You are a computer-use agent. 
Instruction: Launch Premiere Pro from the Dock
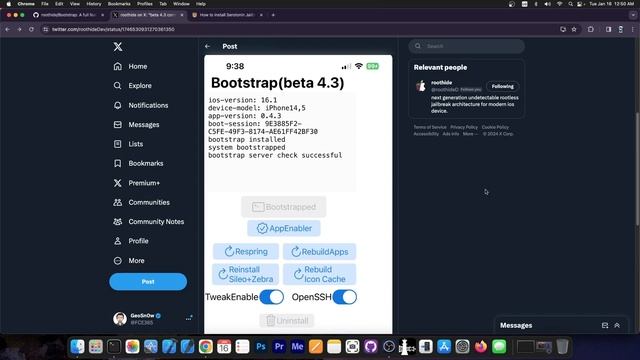click(279, 347)
